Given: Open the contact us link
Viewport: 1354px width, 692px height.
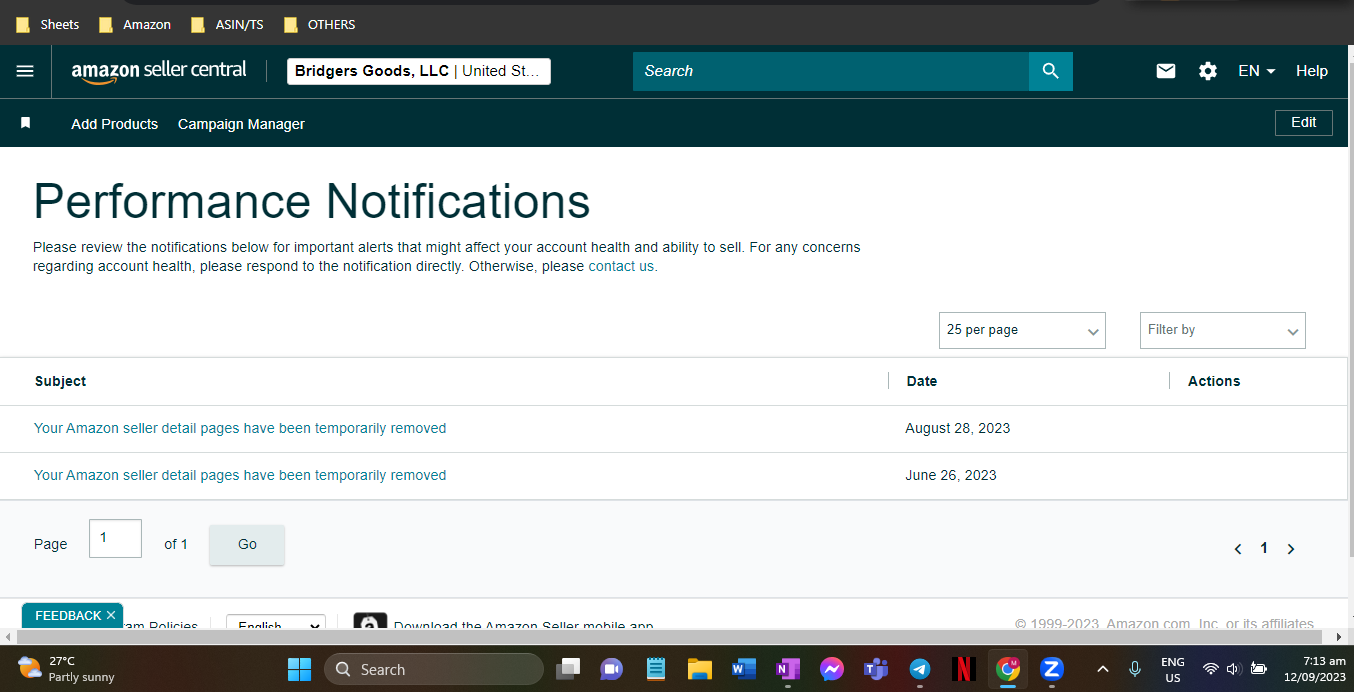Looking at the screenshot, I should coord(621,266).
